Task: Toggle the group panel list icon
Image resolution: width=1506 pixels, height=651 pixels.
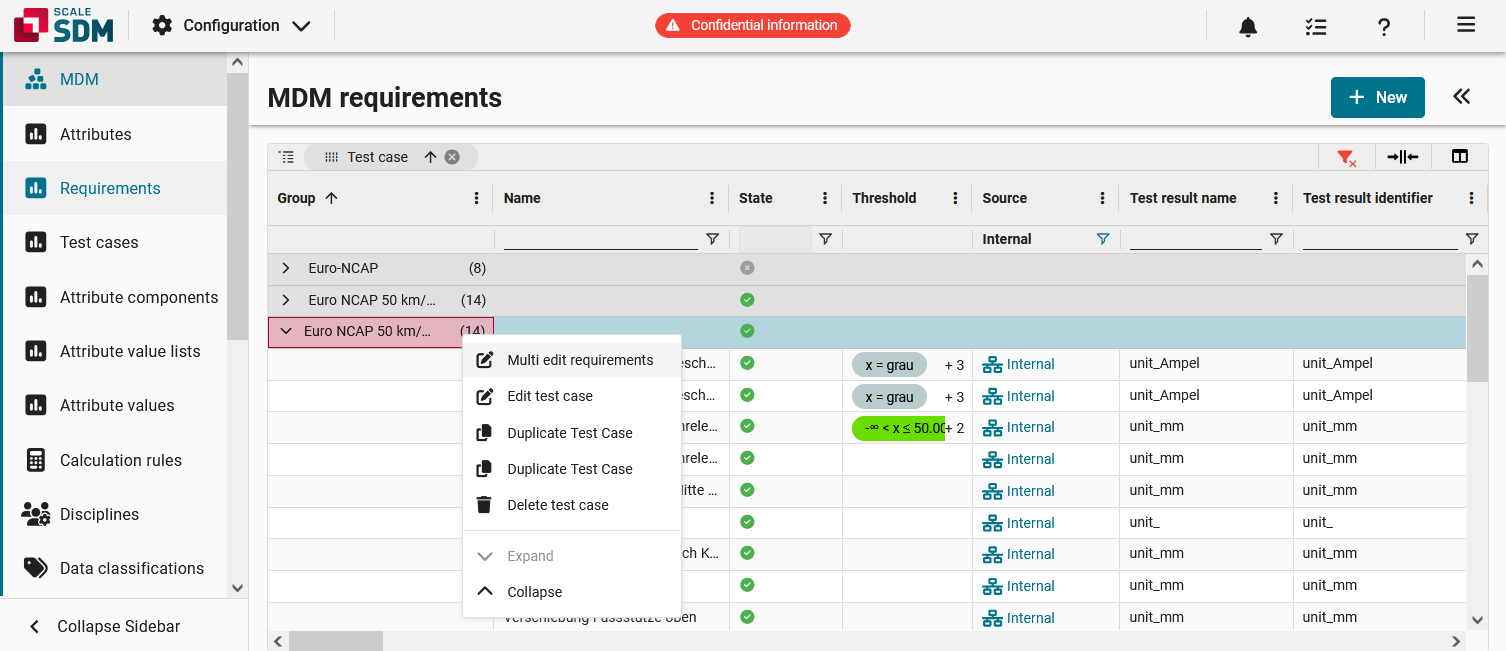Action: [287, 157]
